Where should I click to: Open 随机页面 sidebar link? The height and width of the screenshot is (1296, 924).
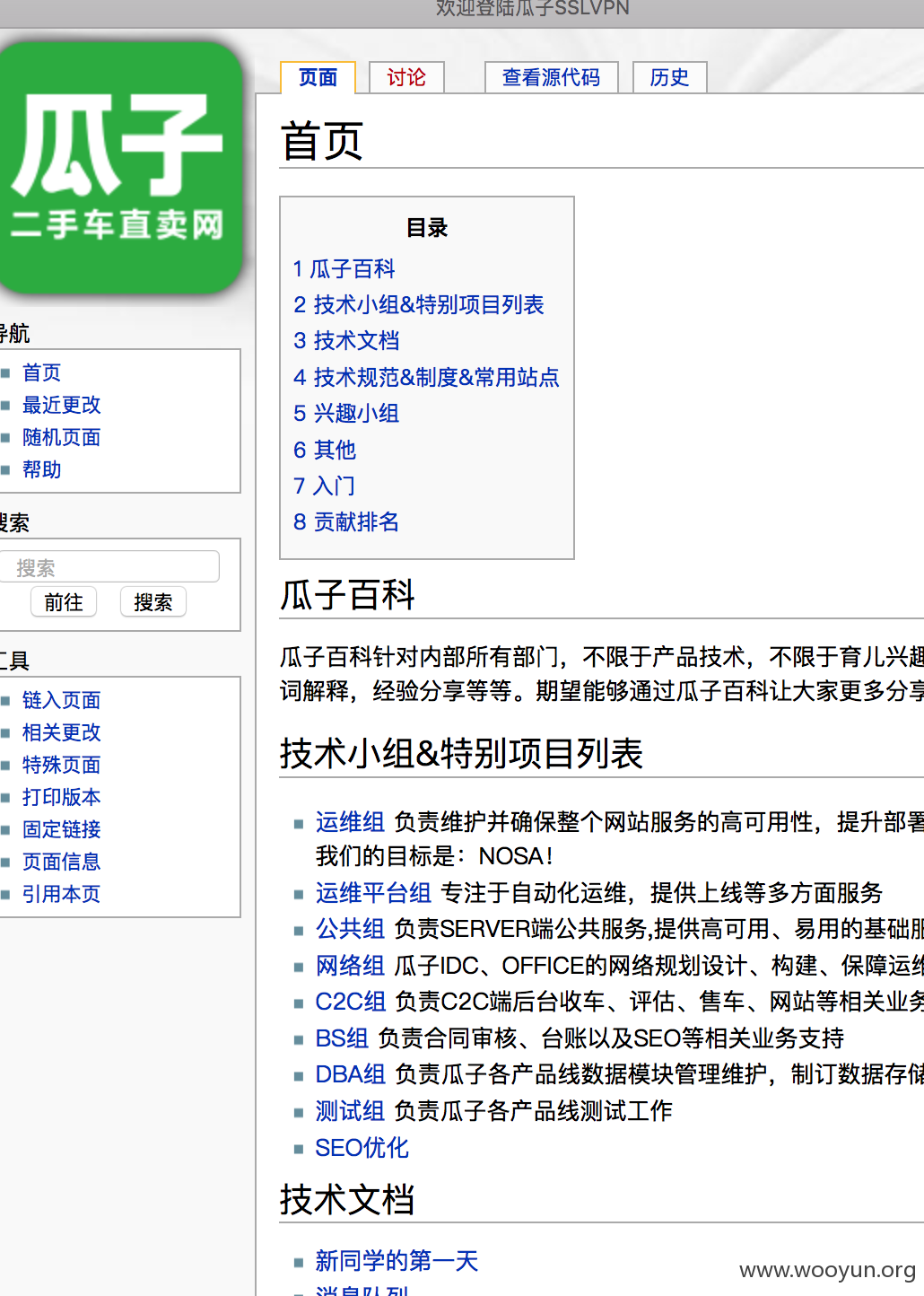[62, 437]
